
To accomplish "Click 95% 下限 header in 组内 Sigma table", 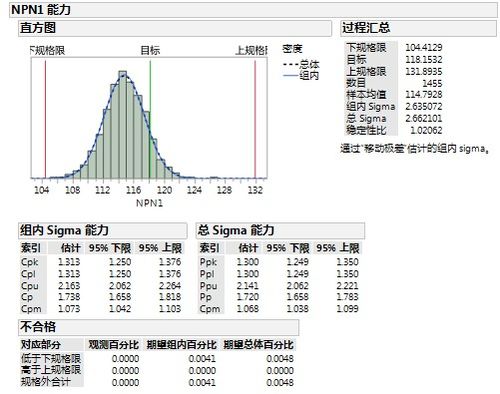I will [110, 248].
